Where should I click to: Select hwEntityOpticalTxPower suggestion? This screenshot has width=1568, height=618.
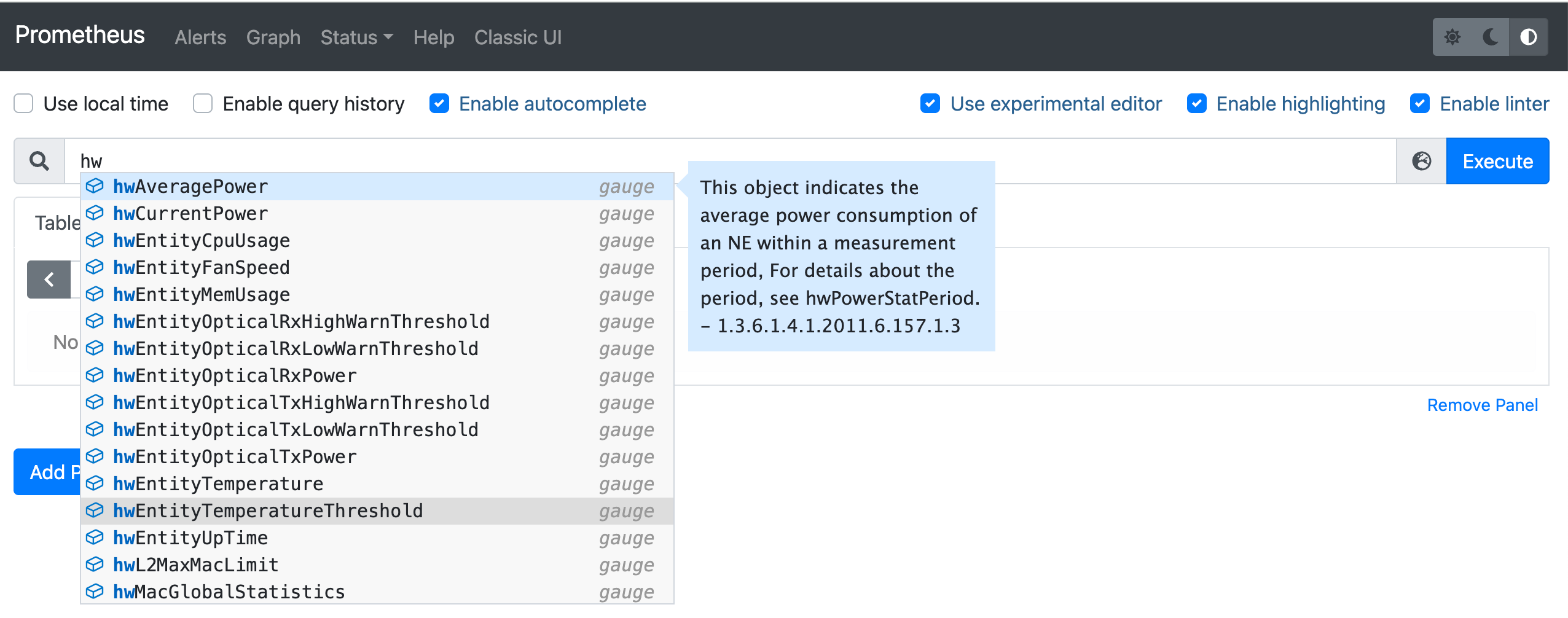tap(377, 456)
